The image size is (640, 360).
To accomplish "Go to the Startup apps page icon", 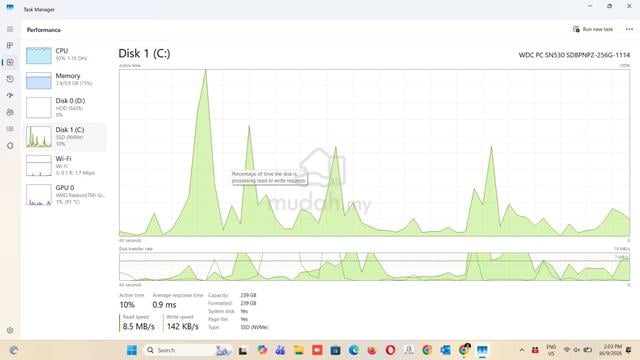I will 10,96.
